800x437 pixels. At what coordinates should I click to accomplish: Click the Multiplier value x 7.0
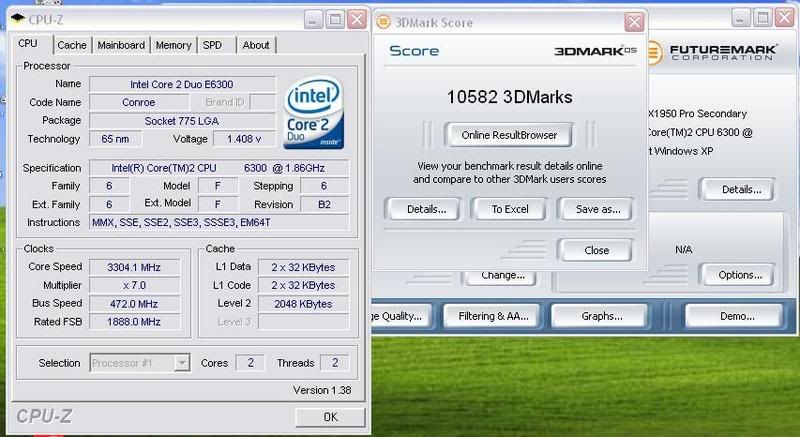[134, 285]
